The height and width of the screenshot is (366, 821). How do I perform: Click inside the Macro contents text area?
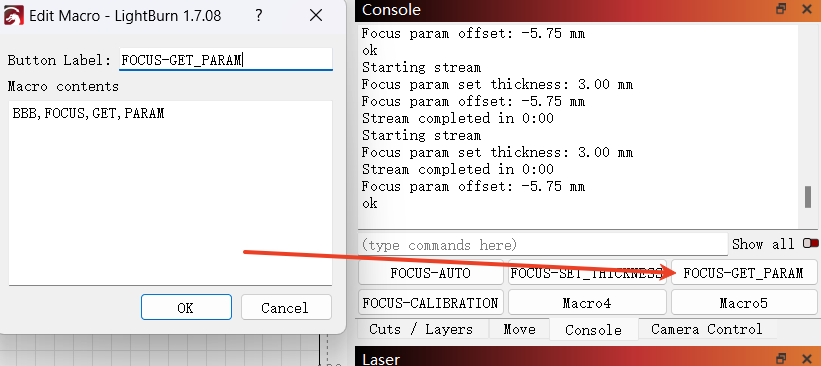[x=170, y=193]
